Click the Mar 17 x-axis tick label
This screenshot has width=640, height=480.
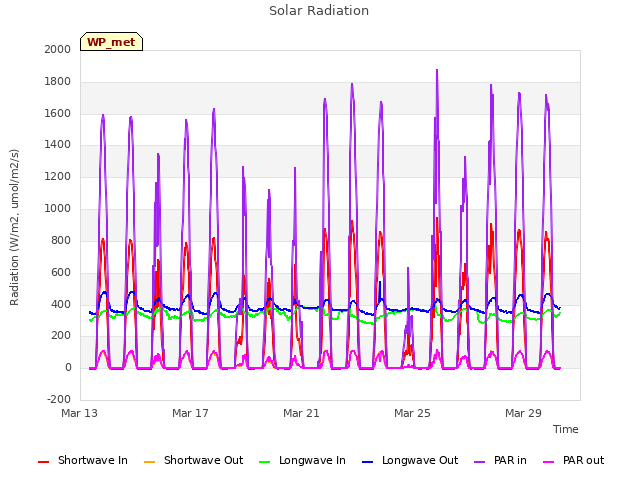190,413
